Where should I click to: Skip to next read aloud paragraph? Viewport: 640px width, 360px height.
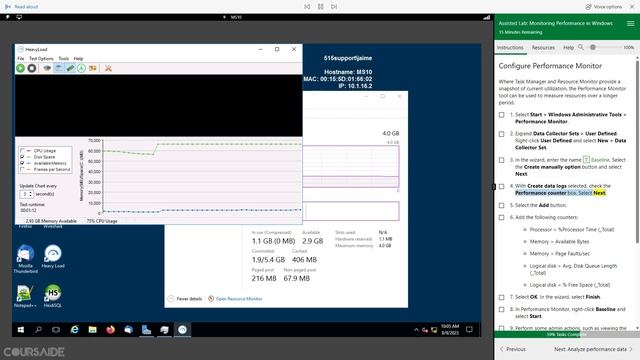tap(334, 7)
